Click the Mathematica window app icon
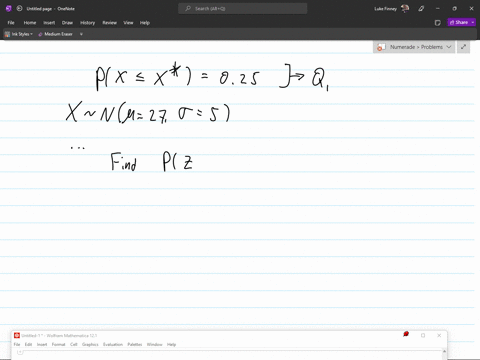 click(17, 335)
